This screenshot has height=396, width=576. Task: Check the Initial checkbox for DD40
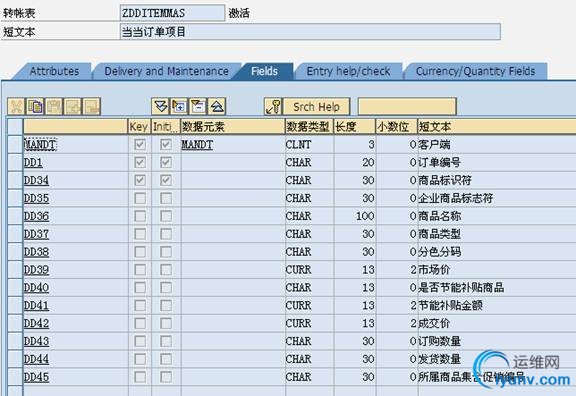coord(166,288)
